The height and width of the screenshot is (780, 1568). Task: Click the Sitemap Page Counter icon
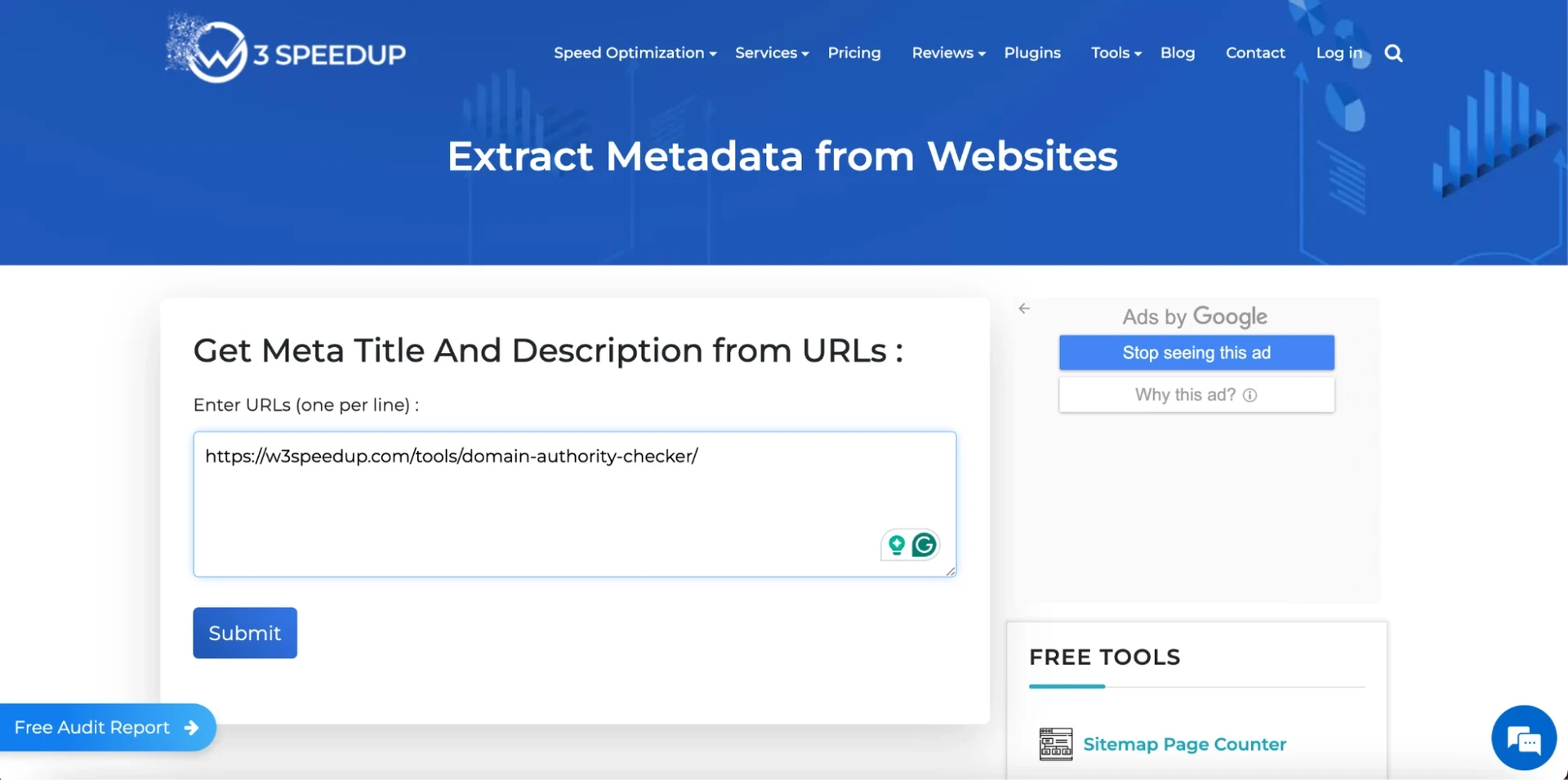coord(1054,743)
